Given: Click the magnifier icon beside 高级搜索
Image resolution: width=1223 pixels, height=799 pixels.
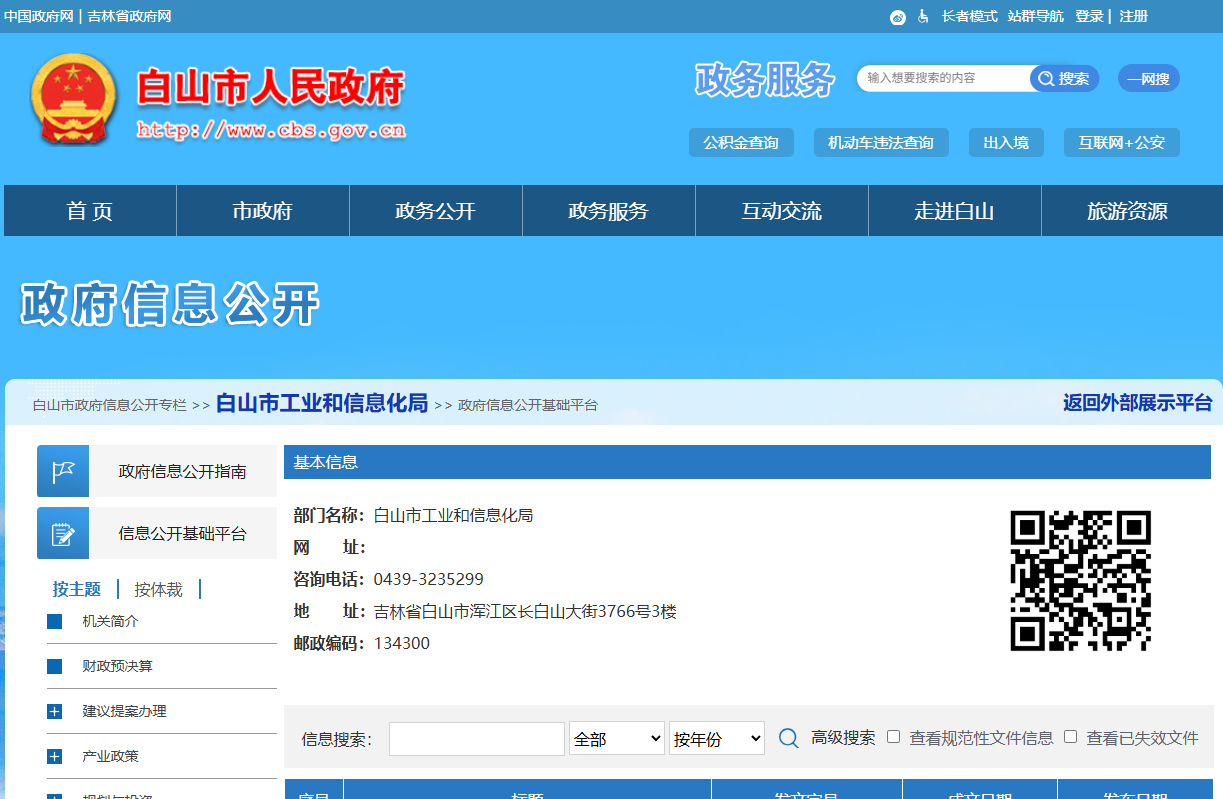Looking at the screenshot, I should (789, 737).
